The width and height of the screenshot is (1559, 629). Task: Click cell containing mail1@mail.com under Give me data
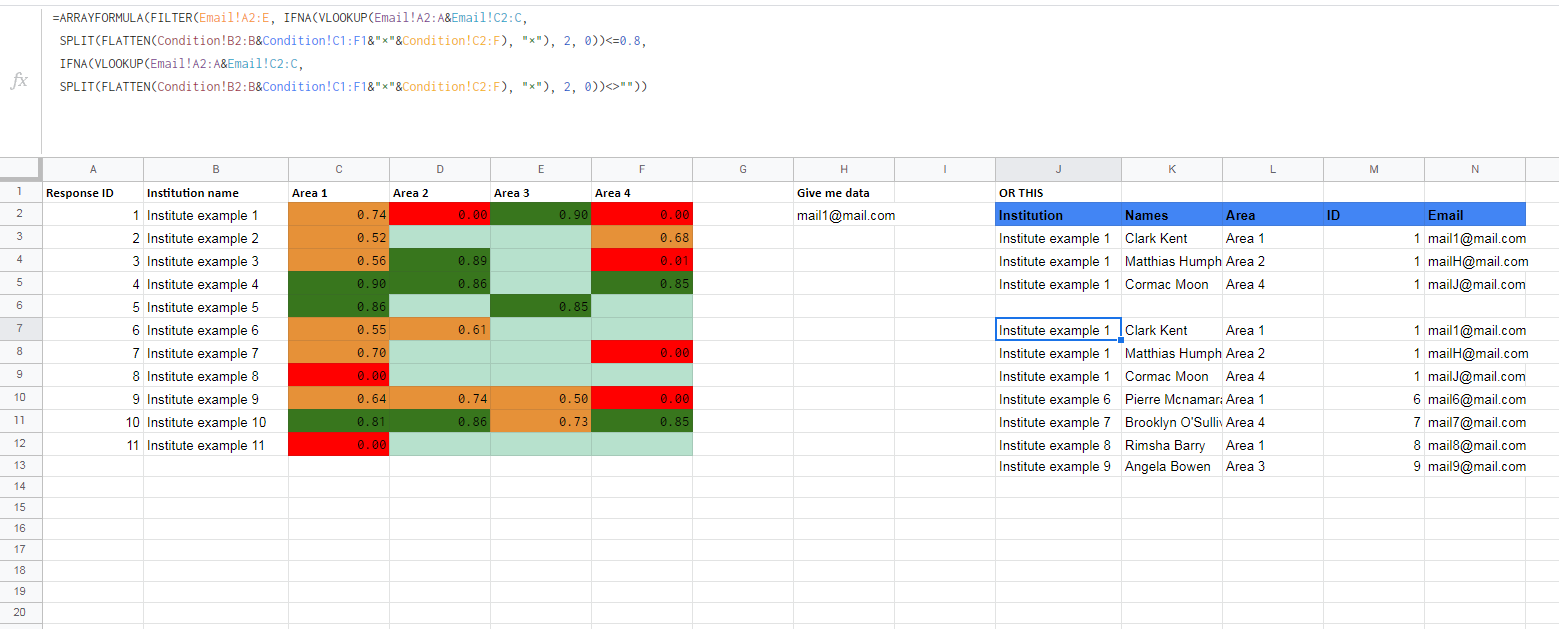coord(844,215)
